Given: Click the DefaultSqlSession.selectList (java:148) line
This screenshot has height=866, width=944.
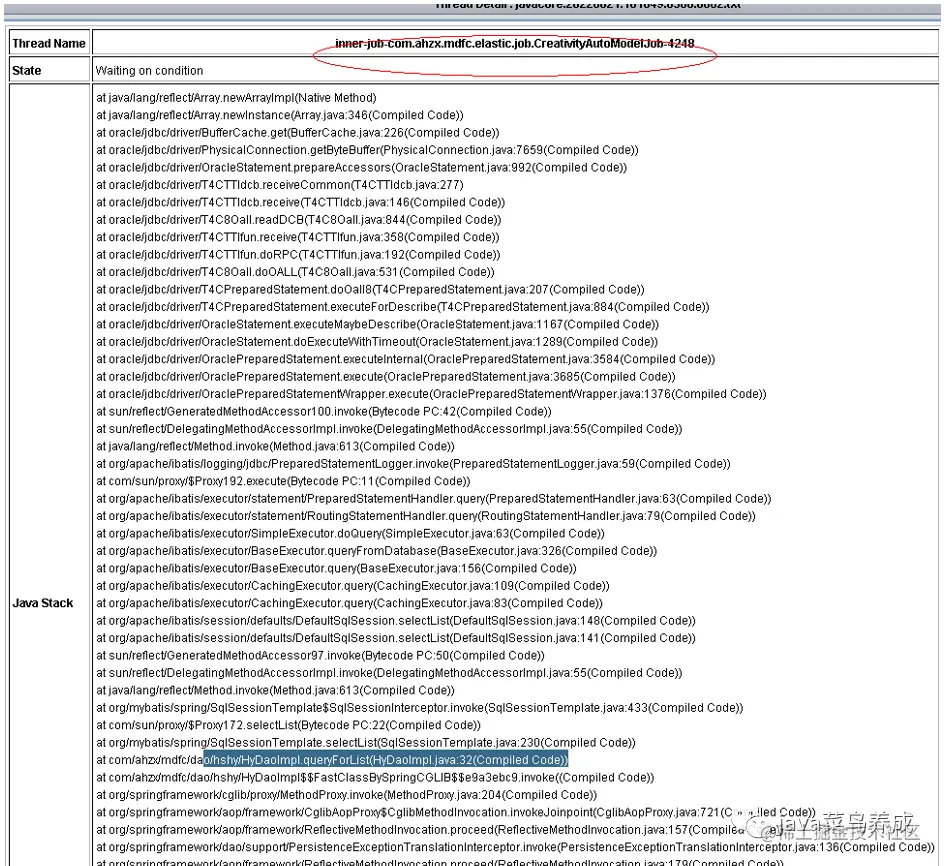Looking at the screenshot, I should point(396,621).
